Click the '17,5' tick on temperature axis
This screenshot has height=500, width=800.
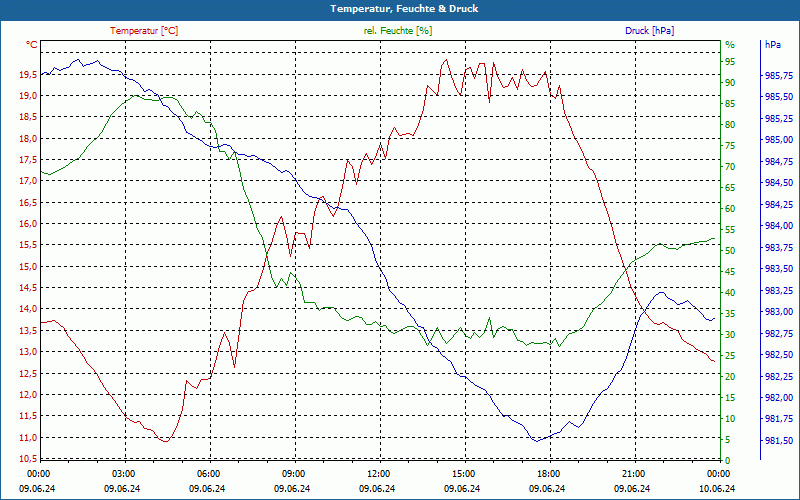(28, 160)
